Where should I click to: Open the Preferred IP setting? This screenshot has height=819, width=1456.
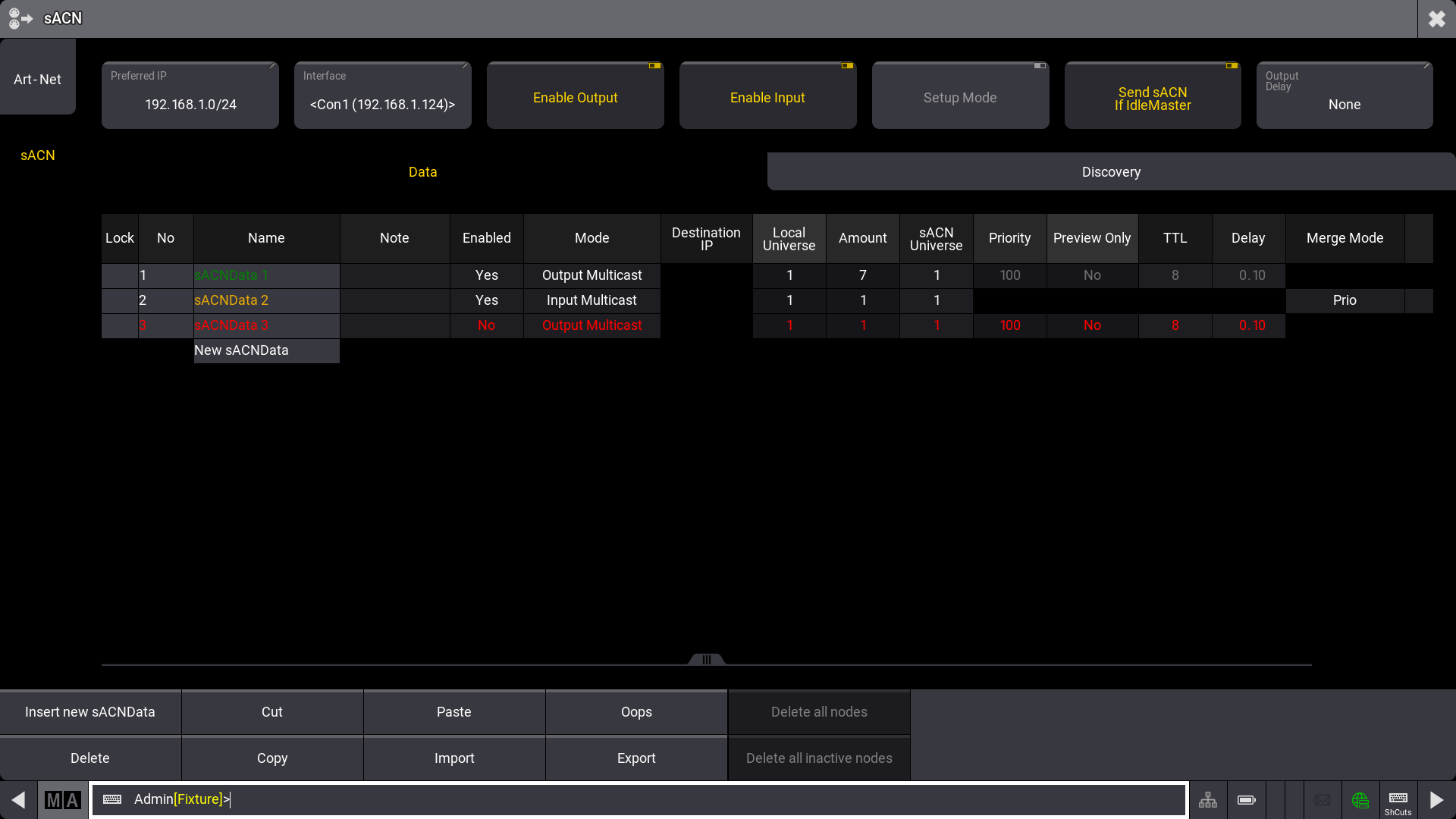(190, 96)
